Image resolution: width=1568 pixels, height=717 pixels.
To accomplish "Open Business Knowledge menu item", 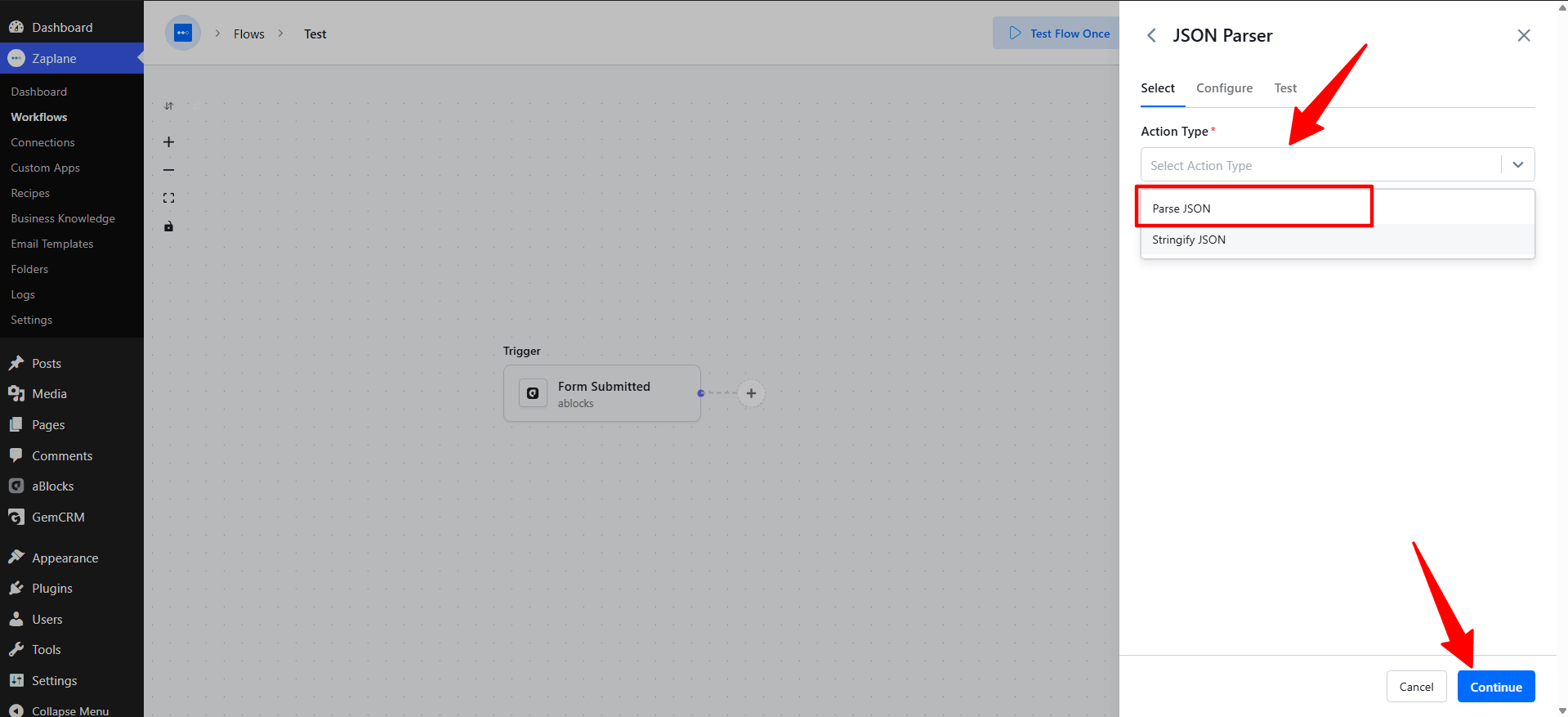I will 63,218.
